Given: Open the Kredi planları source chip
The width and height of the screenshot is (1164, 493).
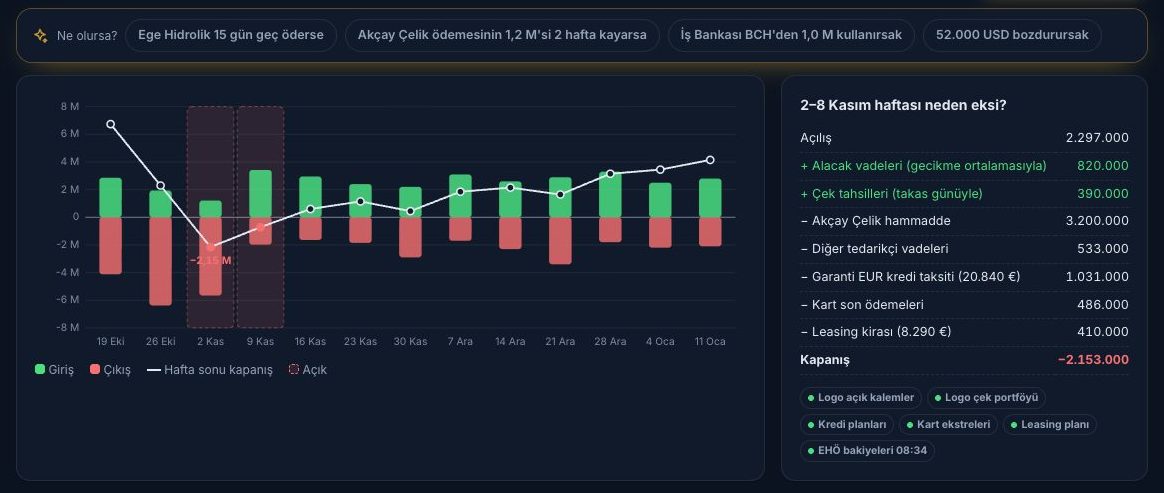Looking at the screenshot, I should [847, 425].
